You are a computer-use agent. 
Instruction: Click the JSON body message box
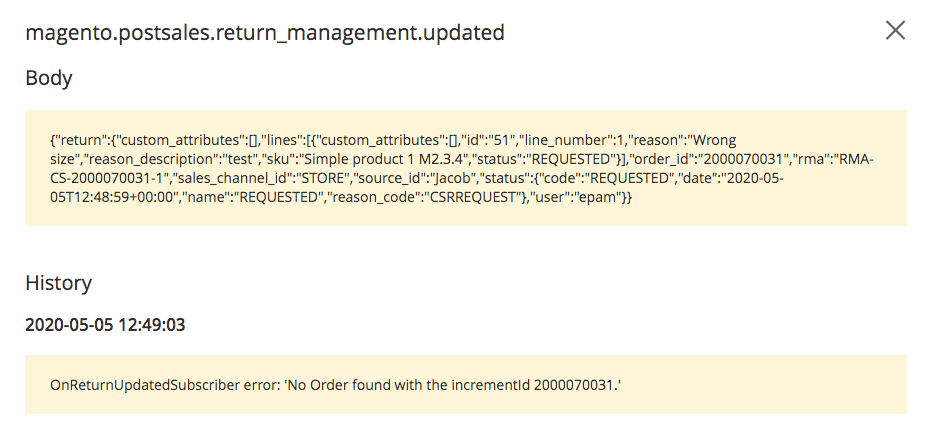(466, 168)
